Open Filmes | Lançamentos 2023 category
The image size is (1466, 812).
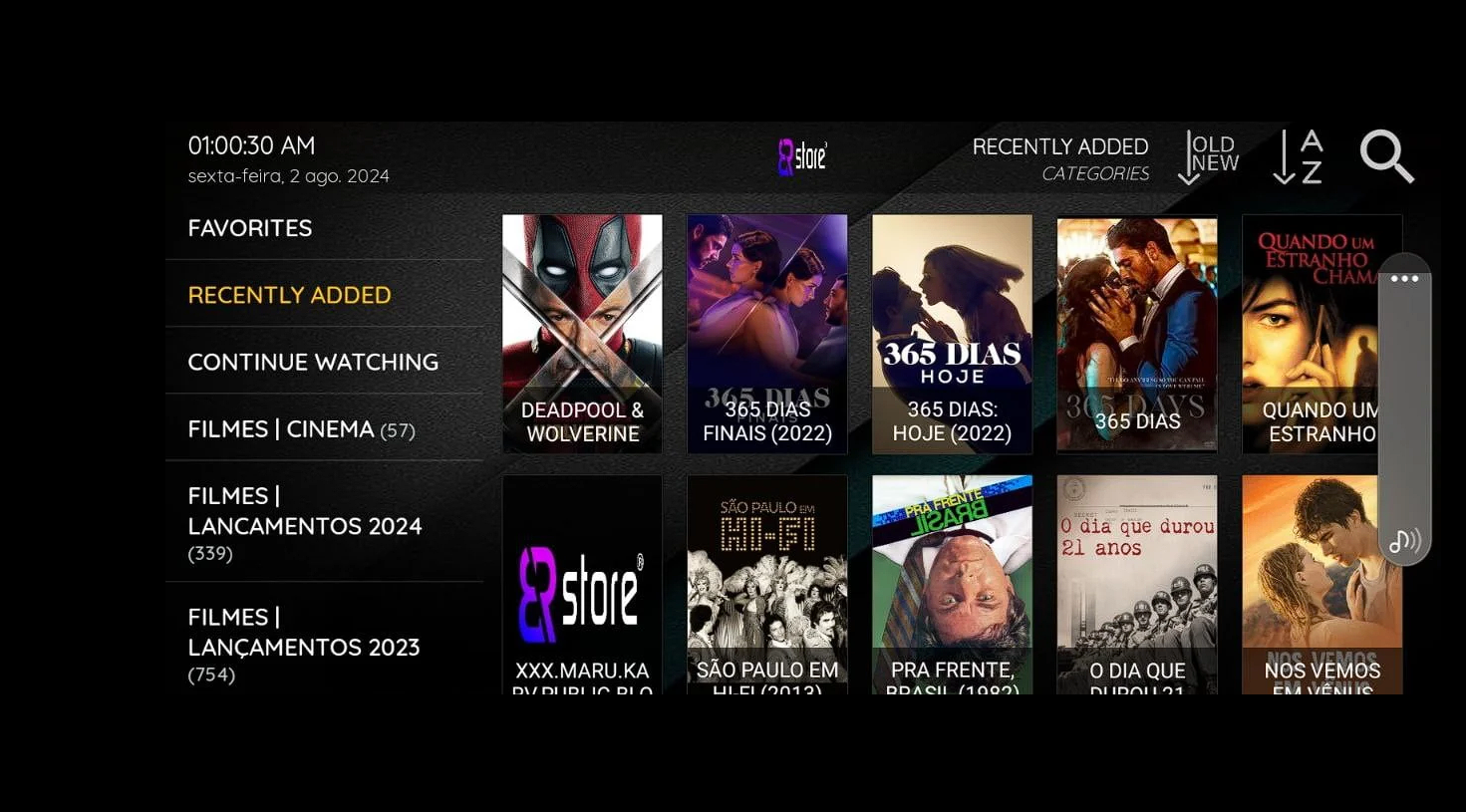304,645
